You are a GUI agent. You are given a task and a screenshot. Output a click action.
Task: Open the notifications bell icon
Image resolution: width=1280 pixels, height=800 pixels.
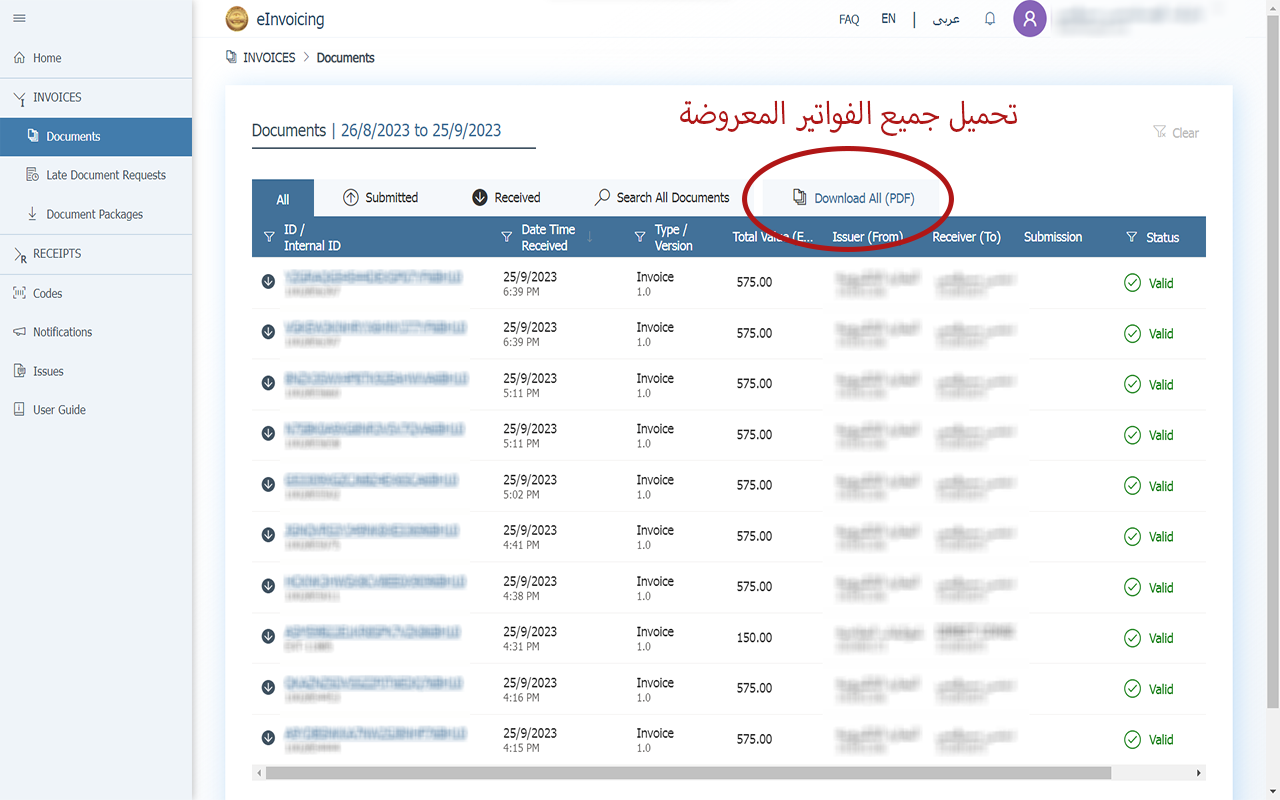coord(990,18)
